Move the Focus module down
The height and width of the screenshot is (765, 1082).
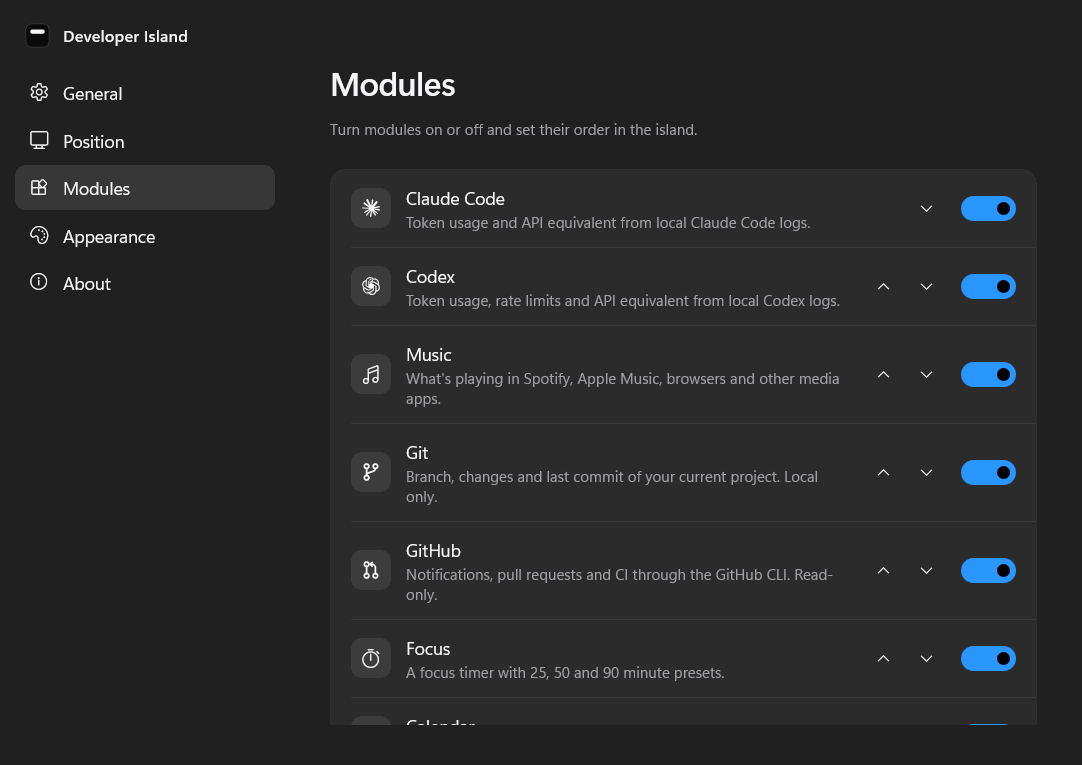[x=927, y=659]
